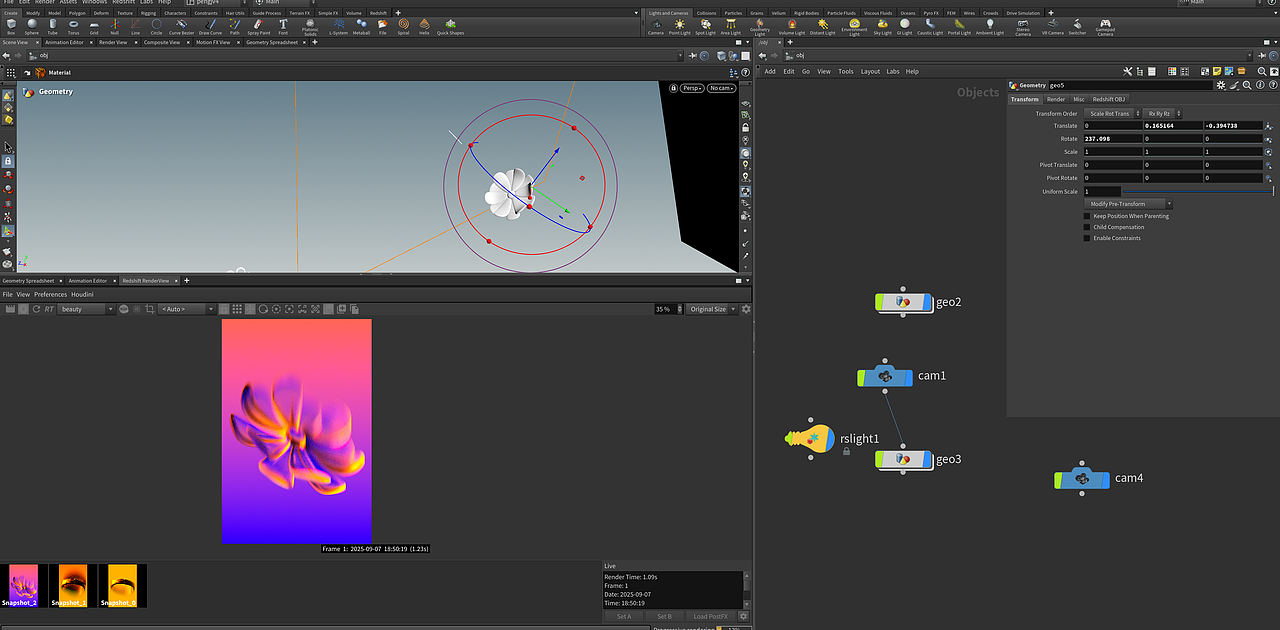The height and width of the screenshot is (630, 1280).
Task: Adjust the Uniform Scale slider
Action: (x=1197, y=191)
